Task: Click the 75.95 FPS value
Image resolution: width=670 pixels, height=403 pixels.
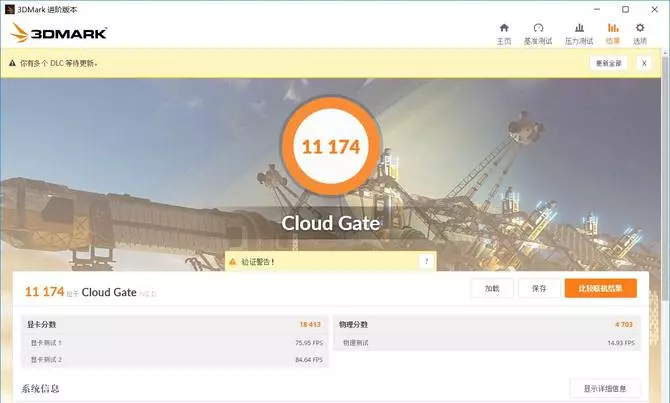Action: 309,343
